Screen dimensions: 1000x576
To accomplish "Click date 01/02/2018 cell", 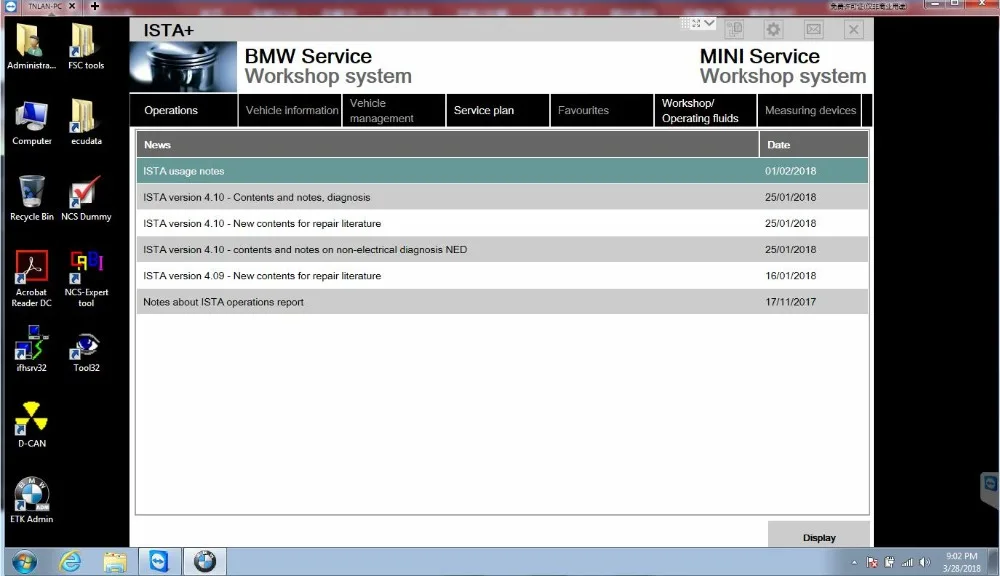I will [791, 171].
